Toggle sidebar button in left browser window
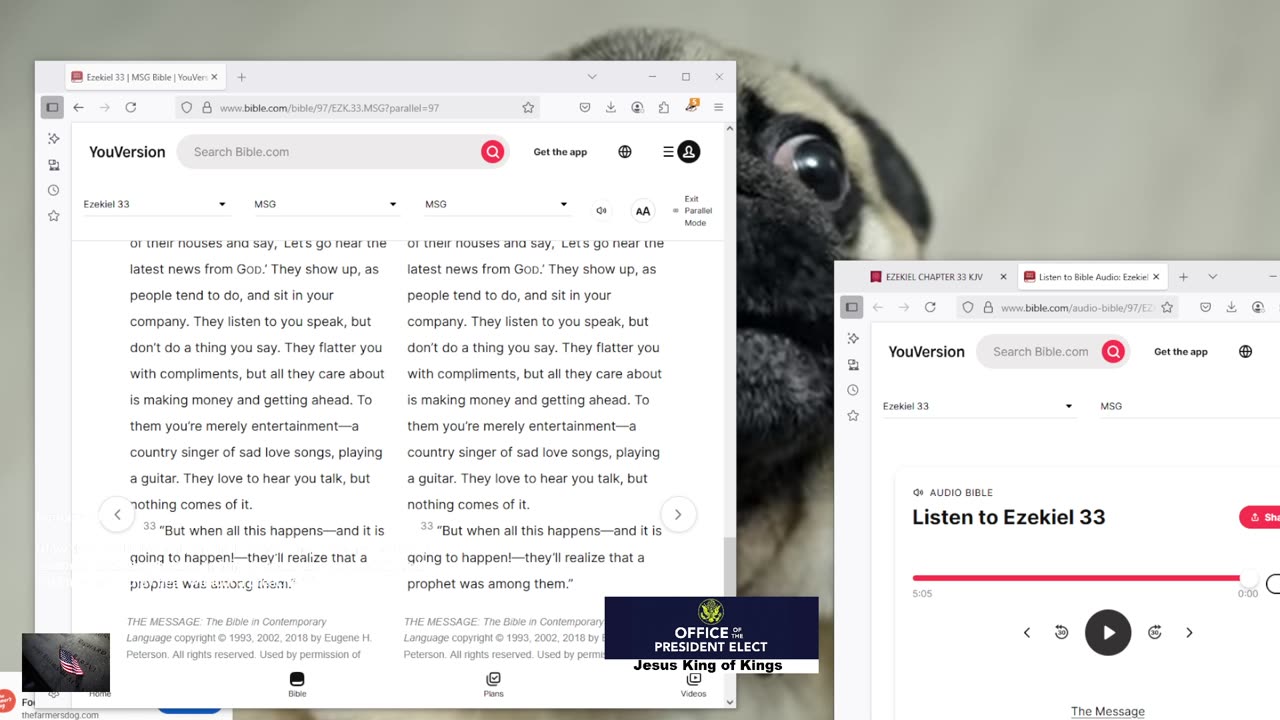Screen dimensions: 1280x720 tap(52, 107)
